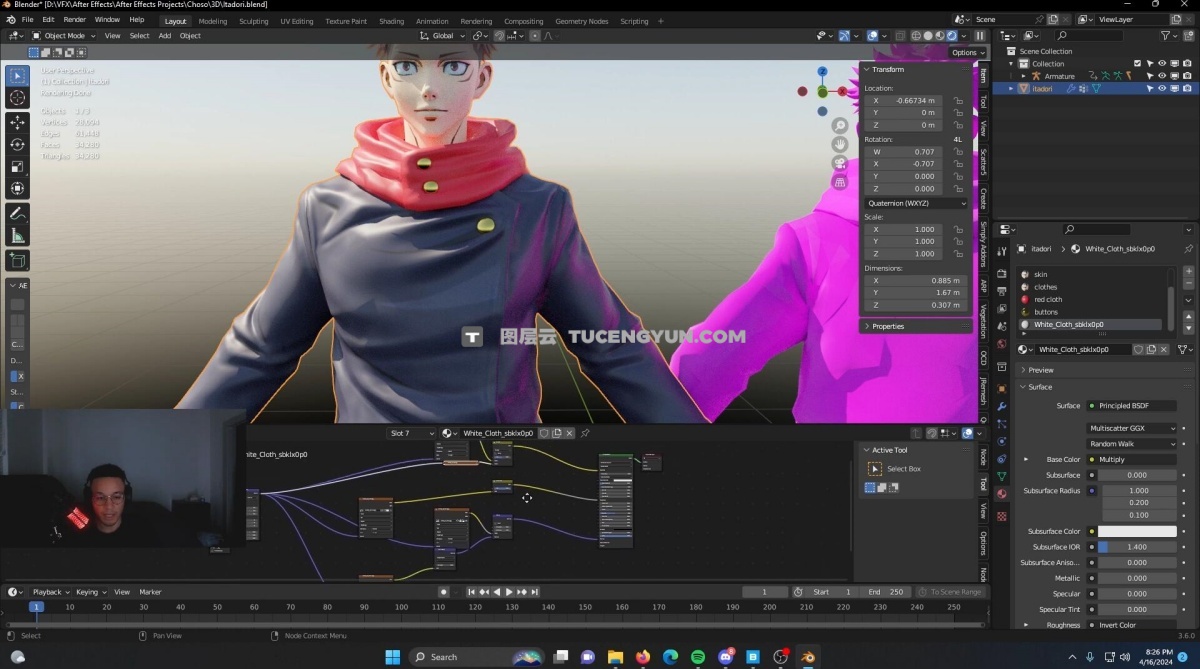Image resolution: width=1200 pixels, height=669 pixels.
Task: Expand Armature in outliner tree
Action: [x=1023, y=76]
